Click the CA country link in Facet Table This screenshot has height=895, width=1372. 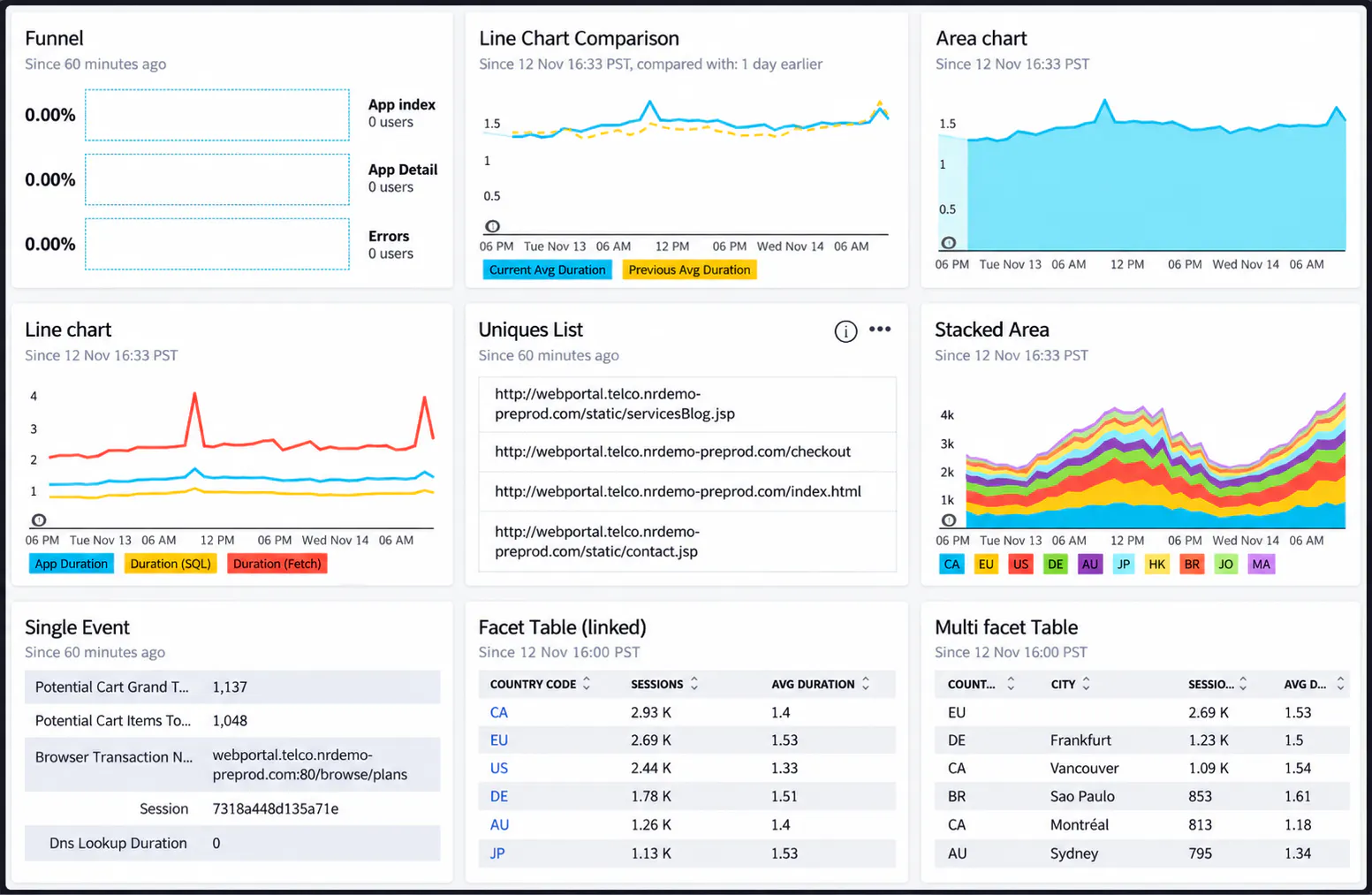click(x=499, y=712)
